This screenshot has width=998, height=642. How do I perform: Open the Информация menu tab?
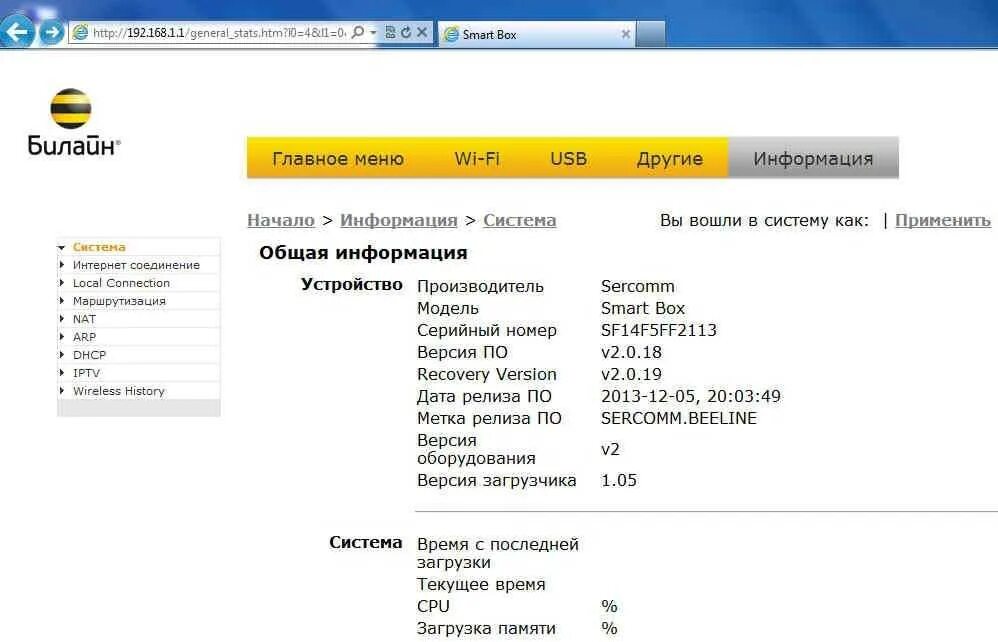tap(813, 158)
